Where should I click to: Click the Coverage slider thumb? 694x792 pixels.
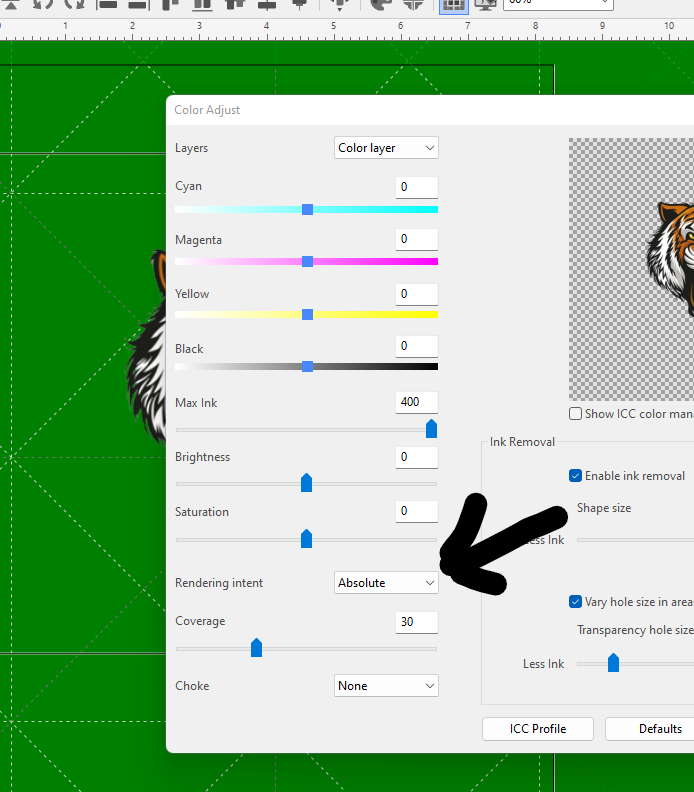pyautogui.click(x=256, y=648)
